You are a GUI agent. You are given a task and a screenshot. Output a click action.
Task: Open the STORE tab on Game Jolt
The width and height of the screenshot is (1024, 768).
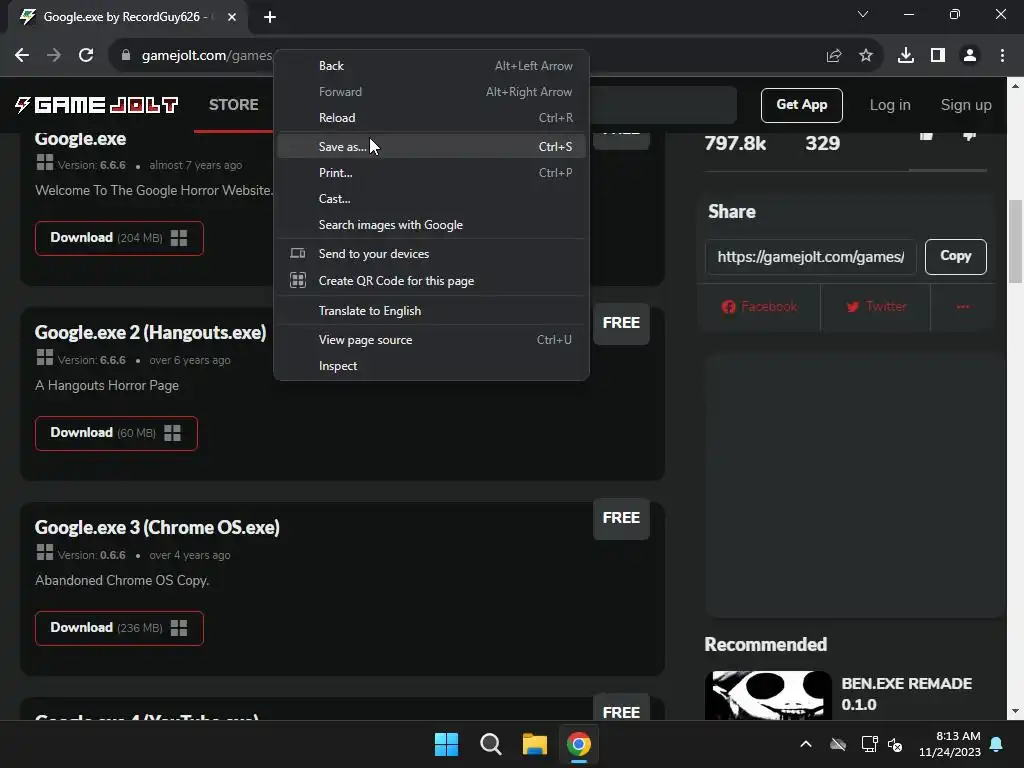(x=233, y=104)
